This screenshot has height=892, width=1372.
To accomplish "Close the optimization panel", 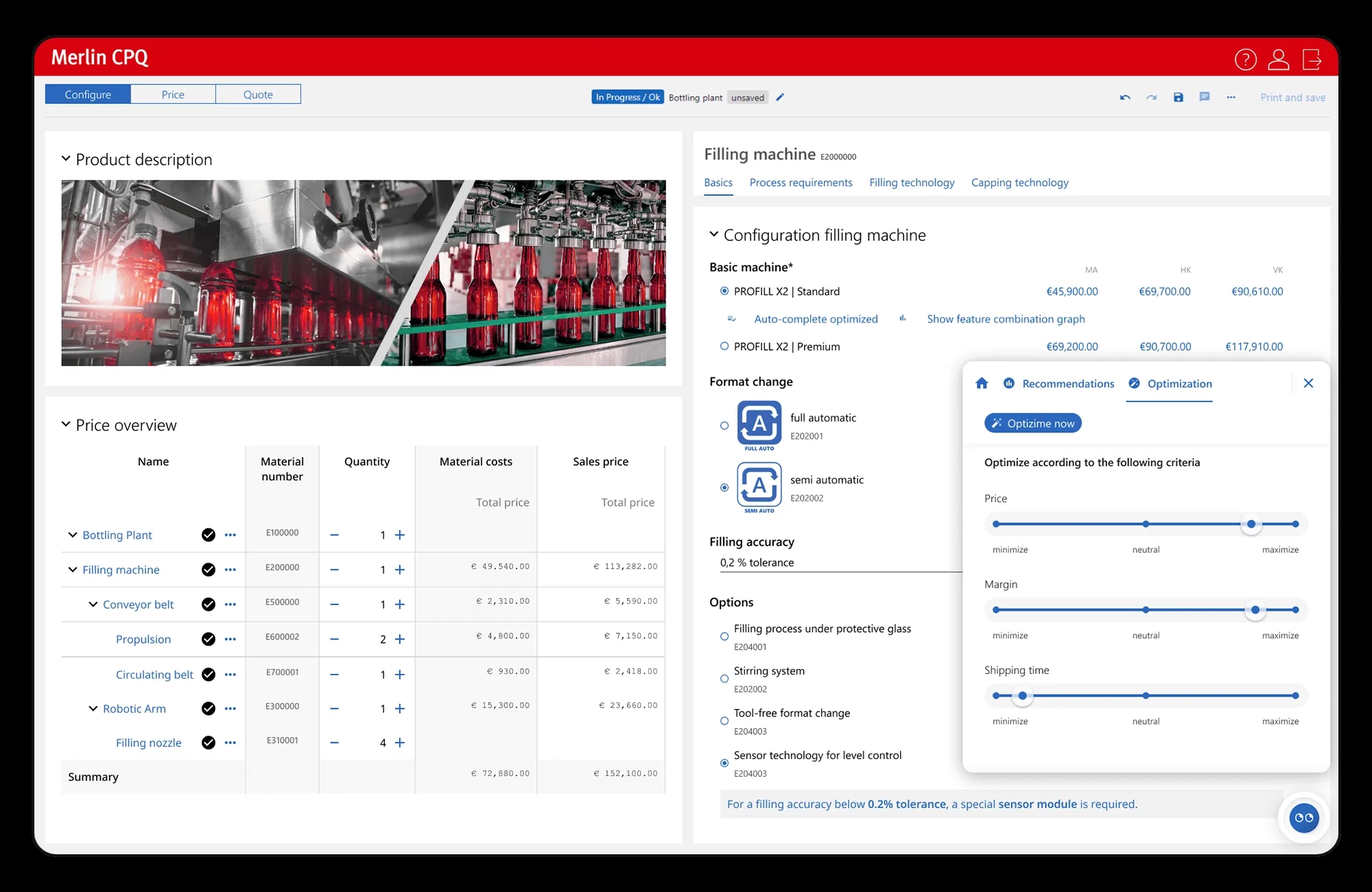I will [x=1308, y=383].
